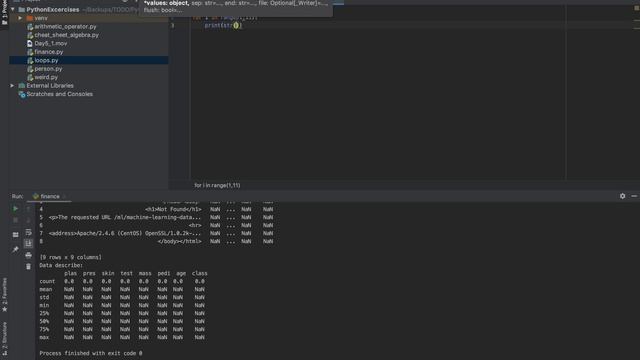Click the Structure panel icon
This screenshot has height=360, width=640.
coord(4,353)
